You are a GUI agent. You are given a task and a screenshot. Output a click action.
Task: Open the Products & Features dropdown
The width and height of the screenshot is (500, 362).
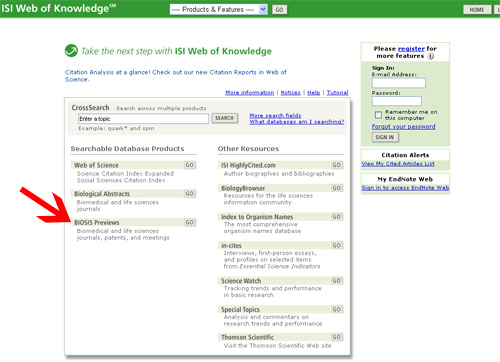(219, 9)
